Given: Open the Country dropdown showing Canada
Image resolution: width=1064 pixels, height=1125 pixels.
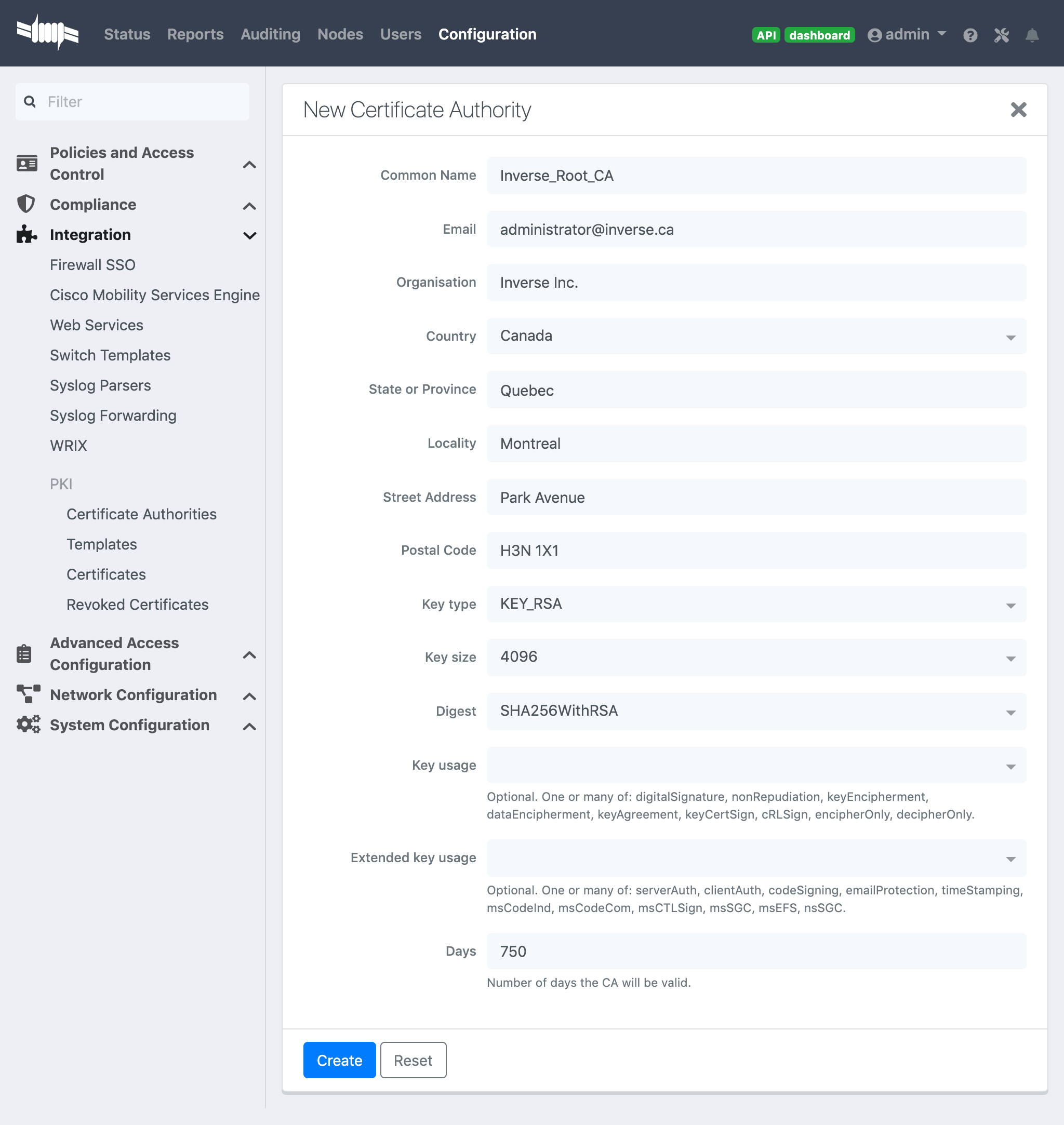Looking at the screenshot, I should coord(756,336).
